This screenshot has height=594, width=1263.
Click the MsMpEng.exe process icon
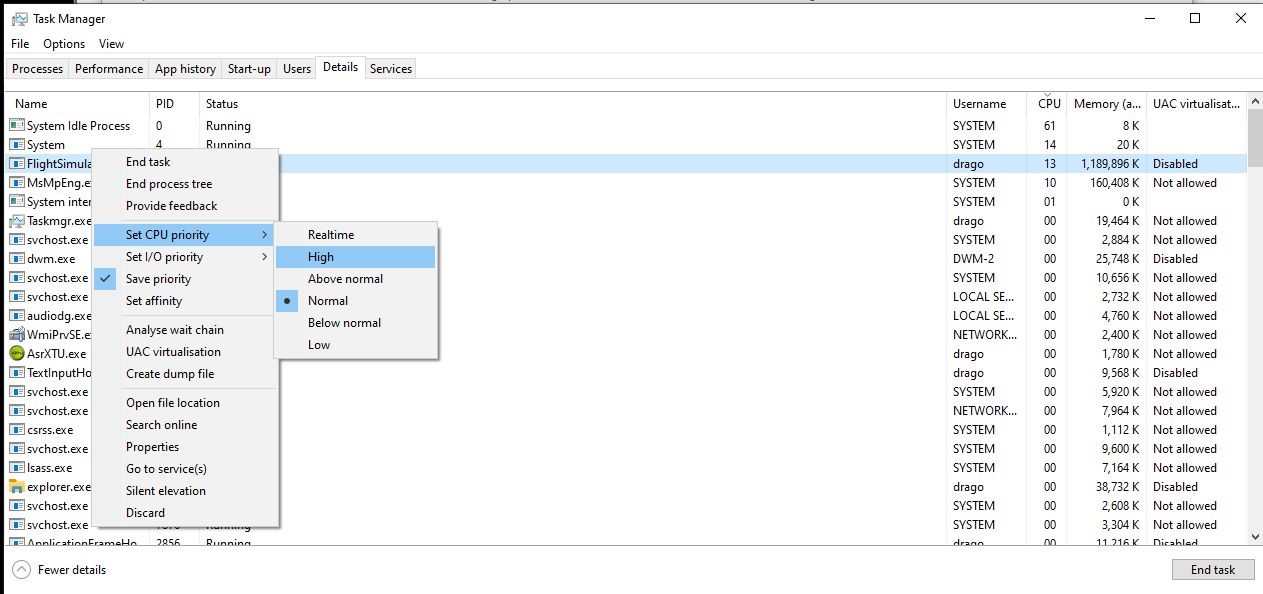[16, 182]
